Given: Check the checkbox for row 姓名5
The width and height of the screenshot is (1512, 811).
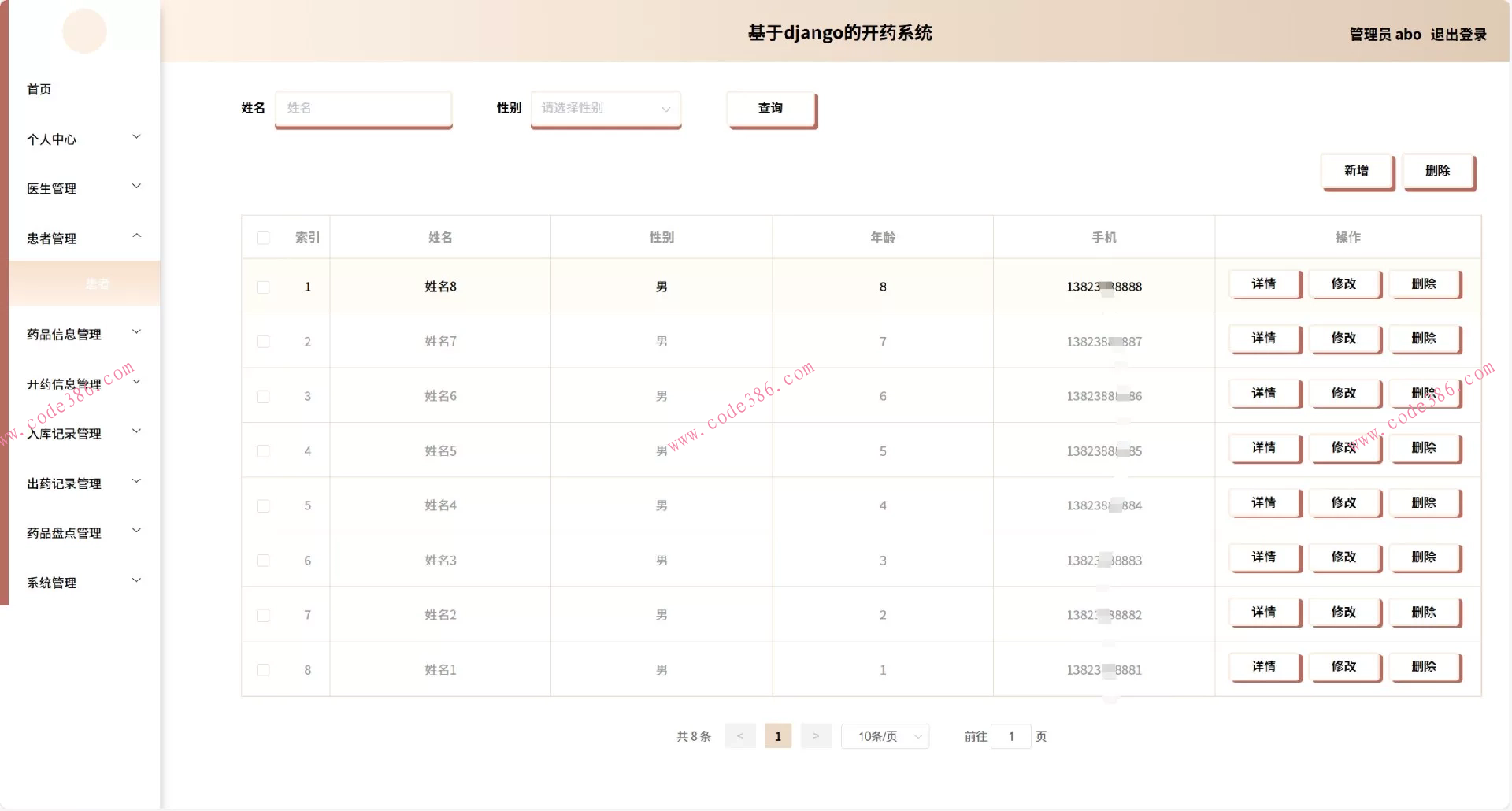Looking at the screenshot, I should click(263, 450).
